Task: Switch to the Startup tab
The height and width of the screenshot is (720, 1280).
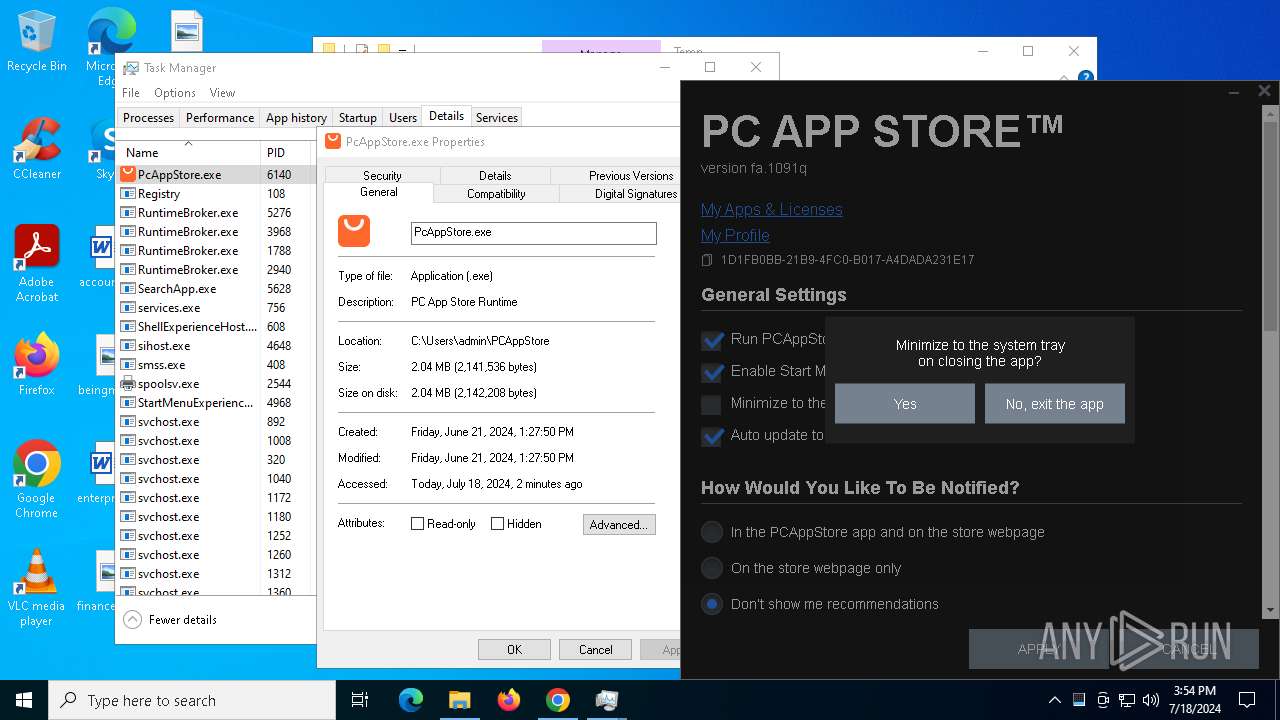Action: coord(358,117)
